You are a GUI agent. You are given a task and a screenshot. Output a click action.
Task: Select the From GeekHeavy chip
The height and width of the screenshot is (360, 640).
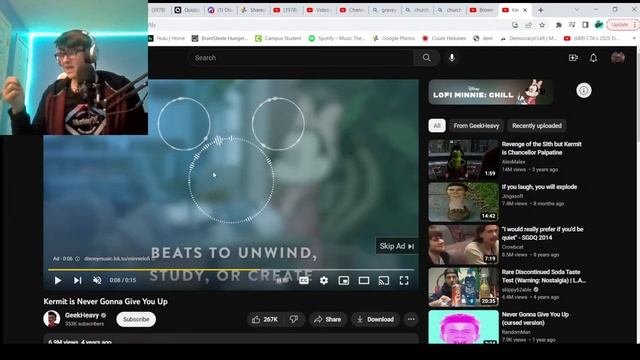476,126
